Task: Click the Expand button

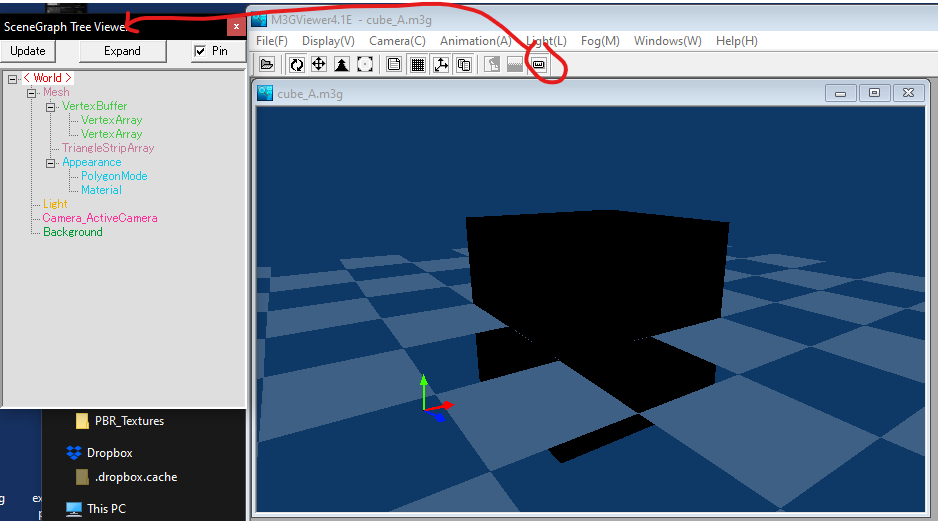Action: (x=122, y=51)
